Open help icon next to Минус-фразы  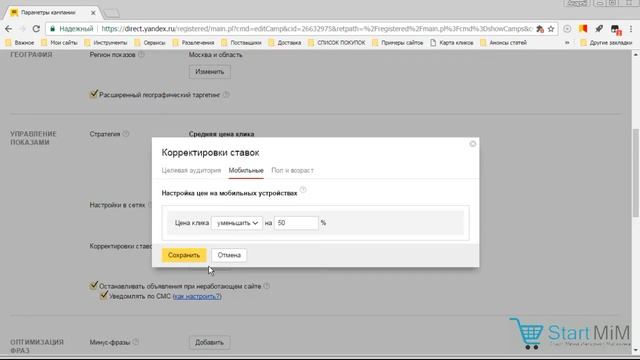coord(136,342)
